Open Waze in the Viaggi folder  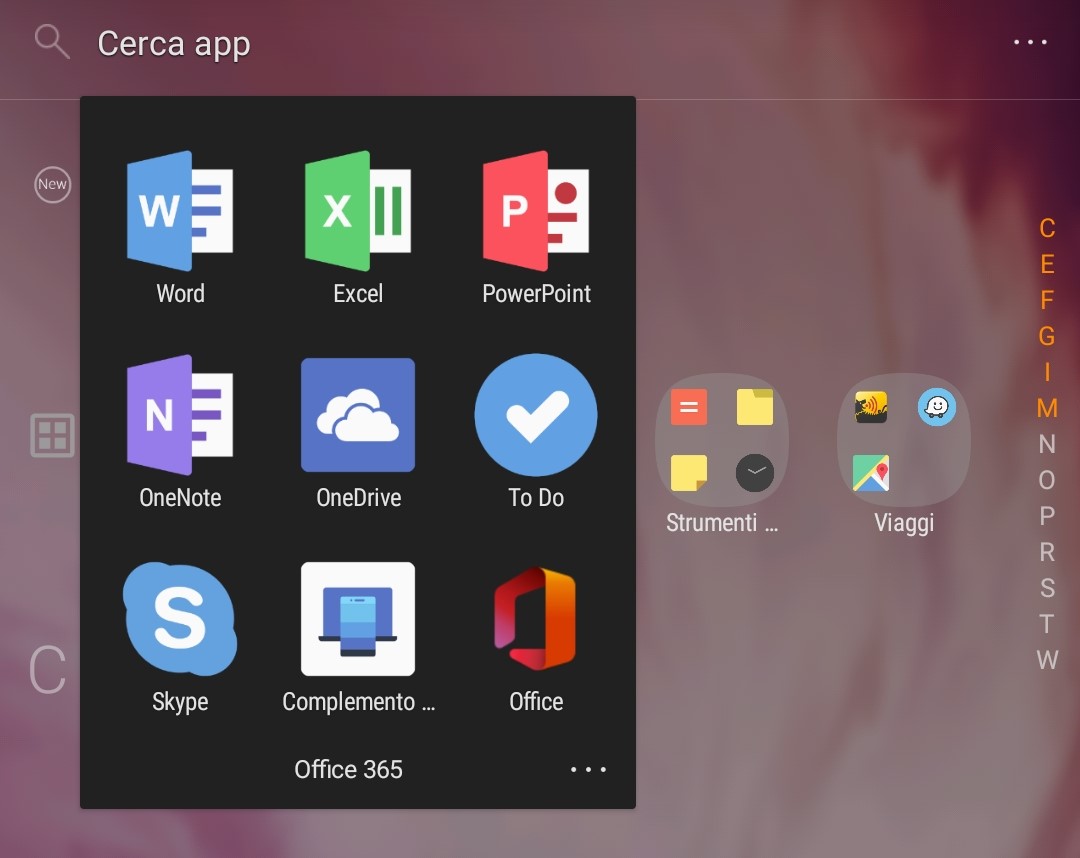click(937, 407)
